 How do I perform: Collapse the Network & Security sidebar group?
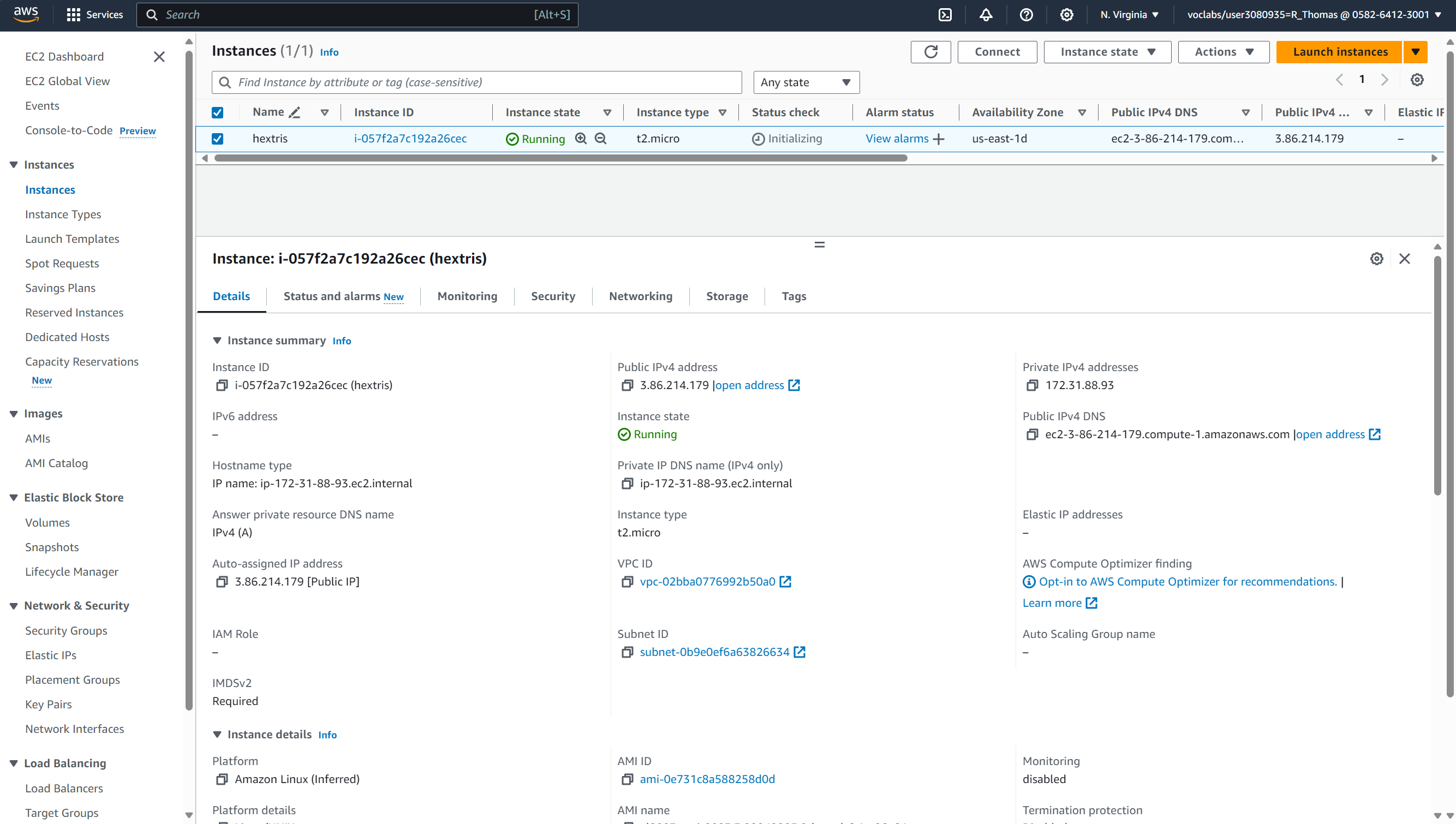click(x=14, y=606)
